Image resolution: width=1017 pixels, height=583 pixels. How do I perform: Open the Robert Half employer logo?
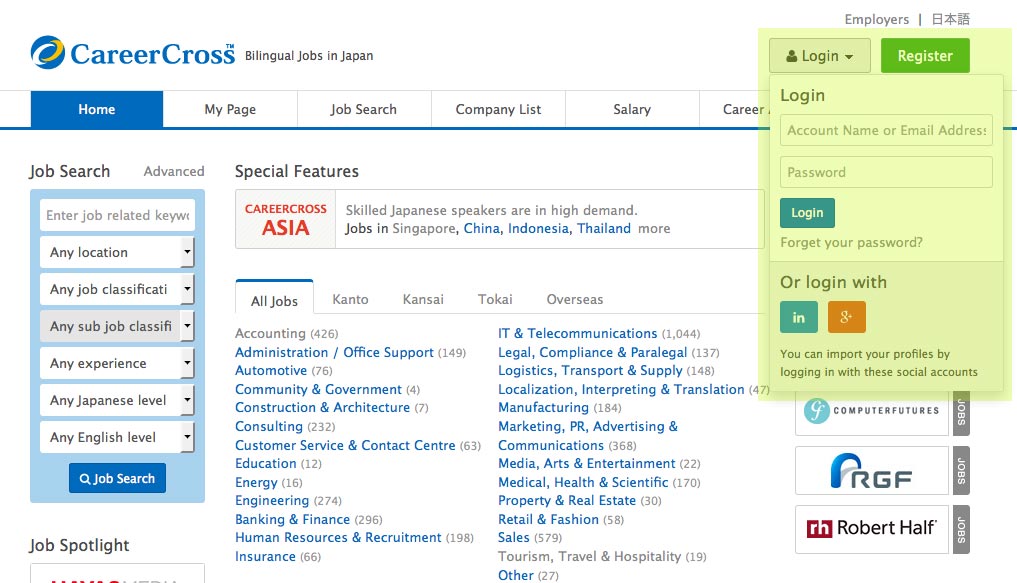click(x=872, y=529)
